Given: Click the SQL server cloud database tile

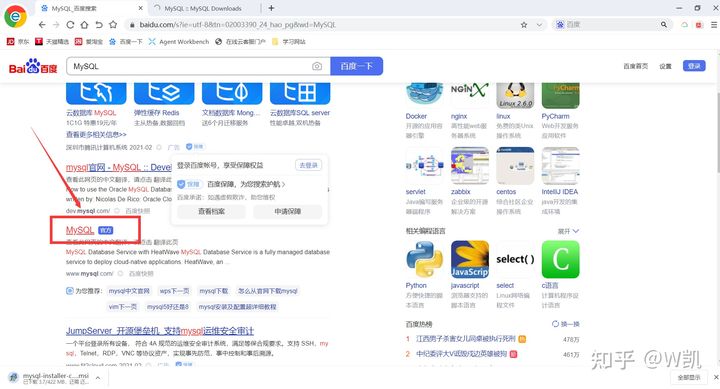Looking at the screenshot, I should coord(300,94).
